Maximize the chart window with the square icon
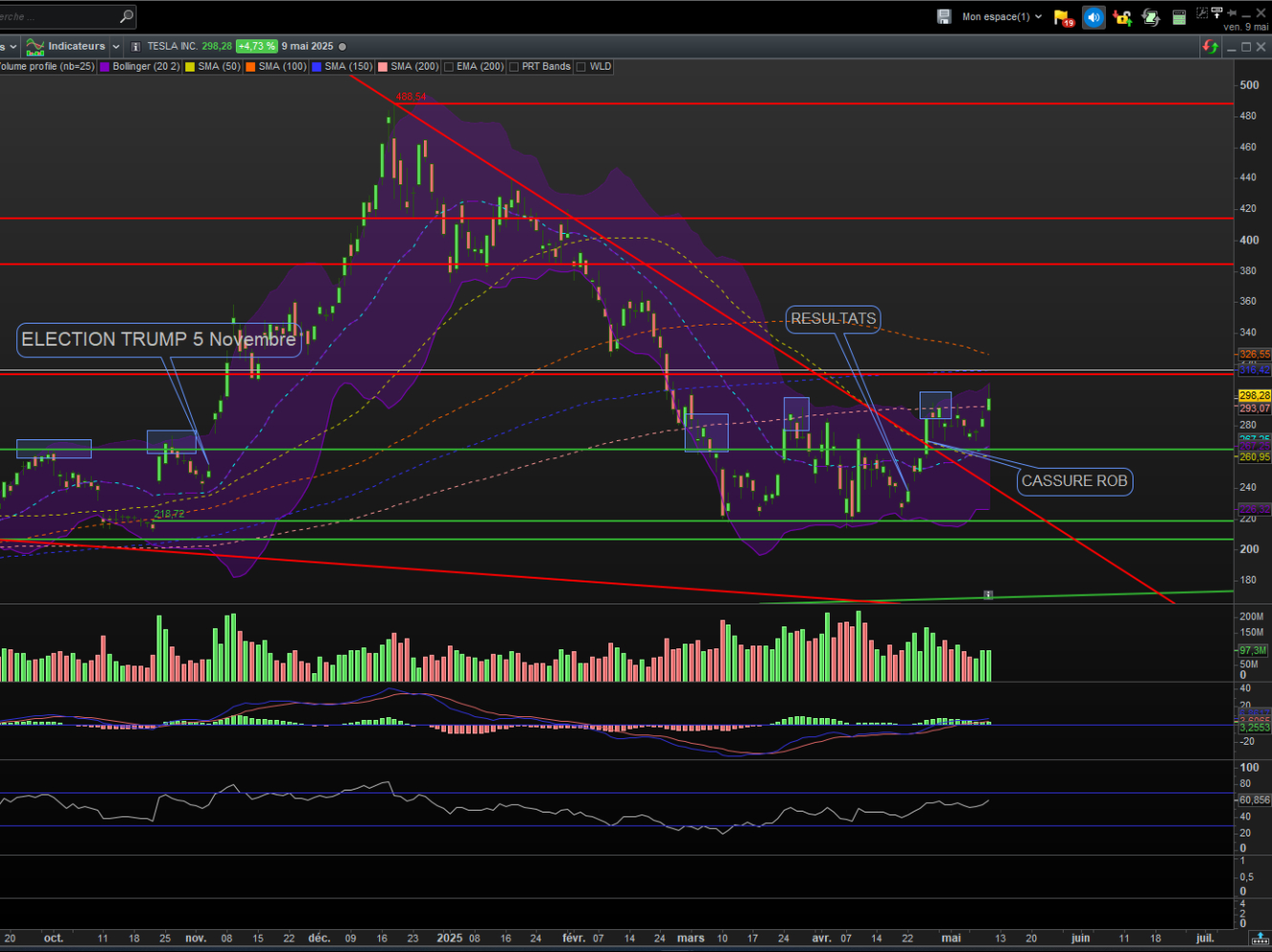The image size is (1272, 952). click(x=1246, y=47)
